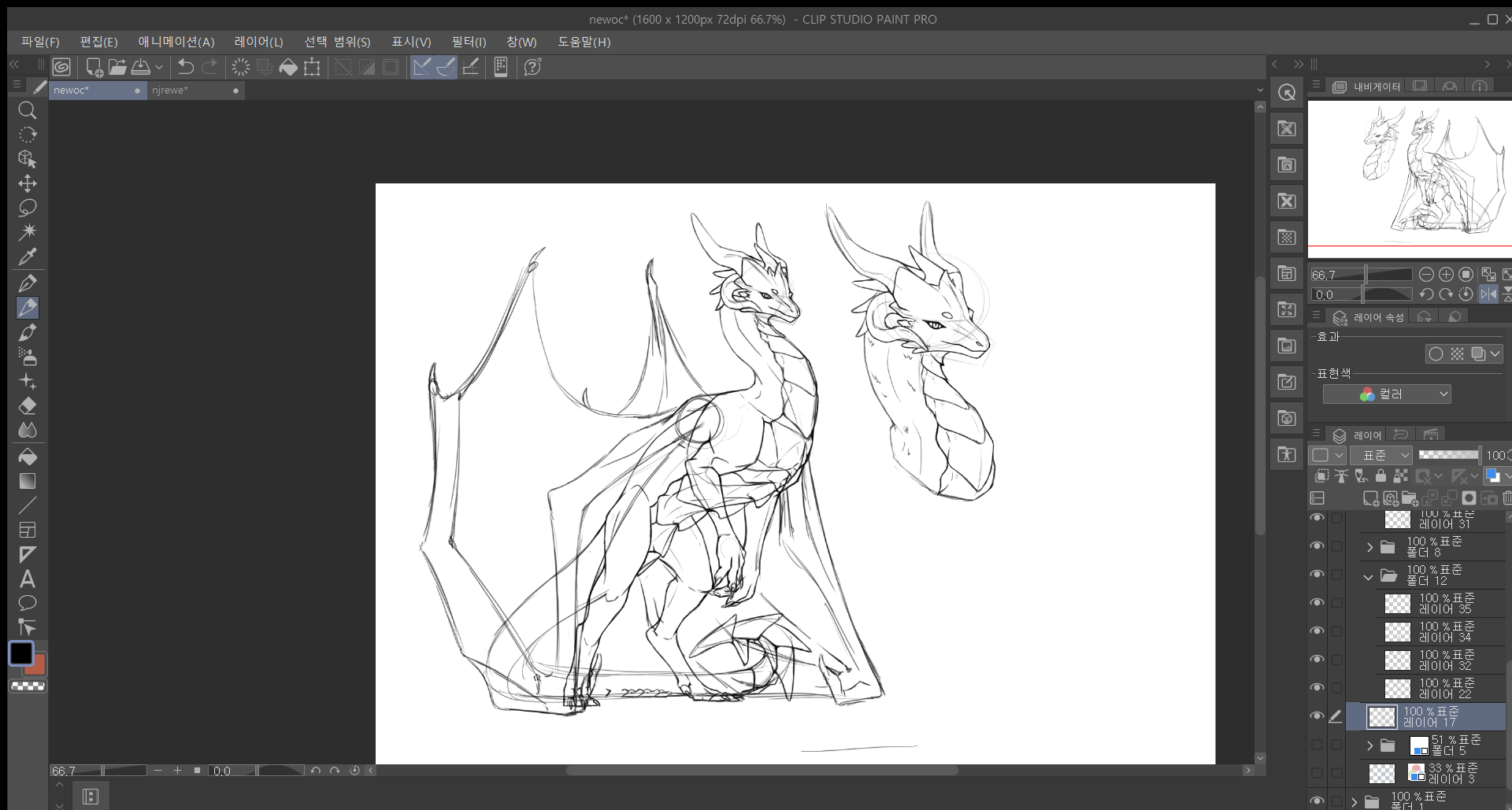Collapse the 폴더 12 layer folder
This screenshot has height=810, width=1512.
(1369, 576)
